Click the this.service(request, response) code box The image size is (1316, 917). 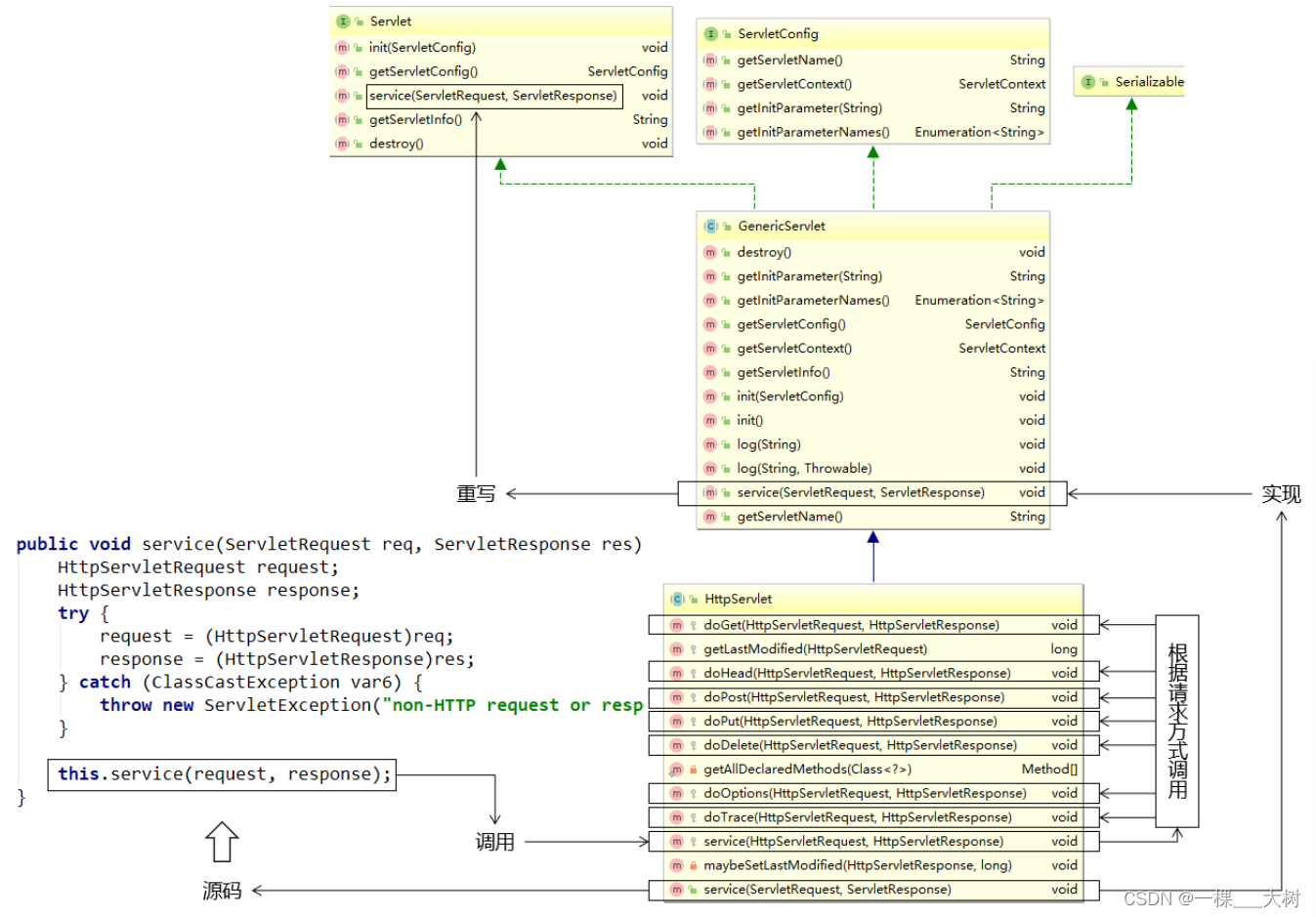[x=222, y=773]
